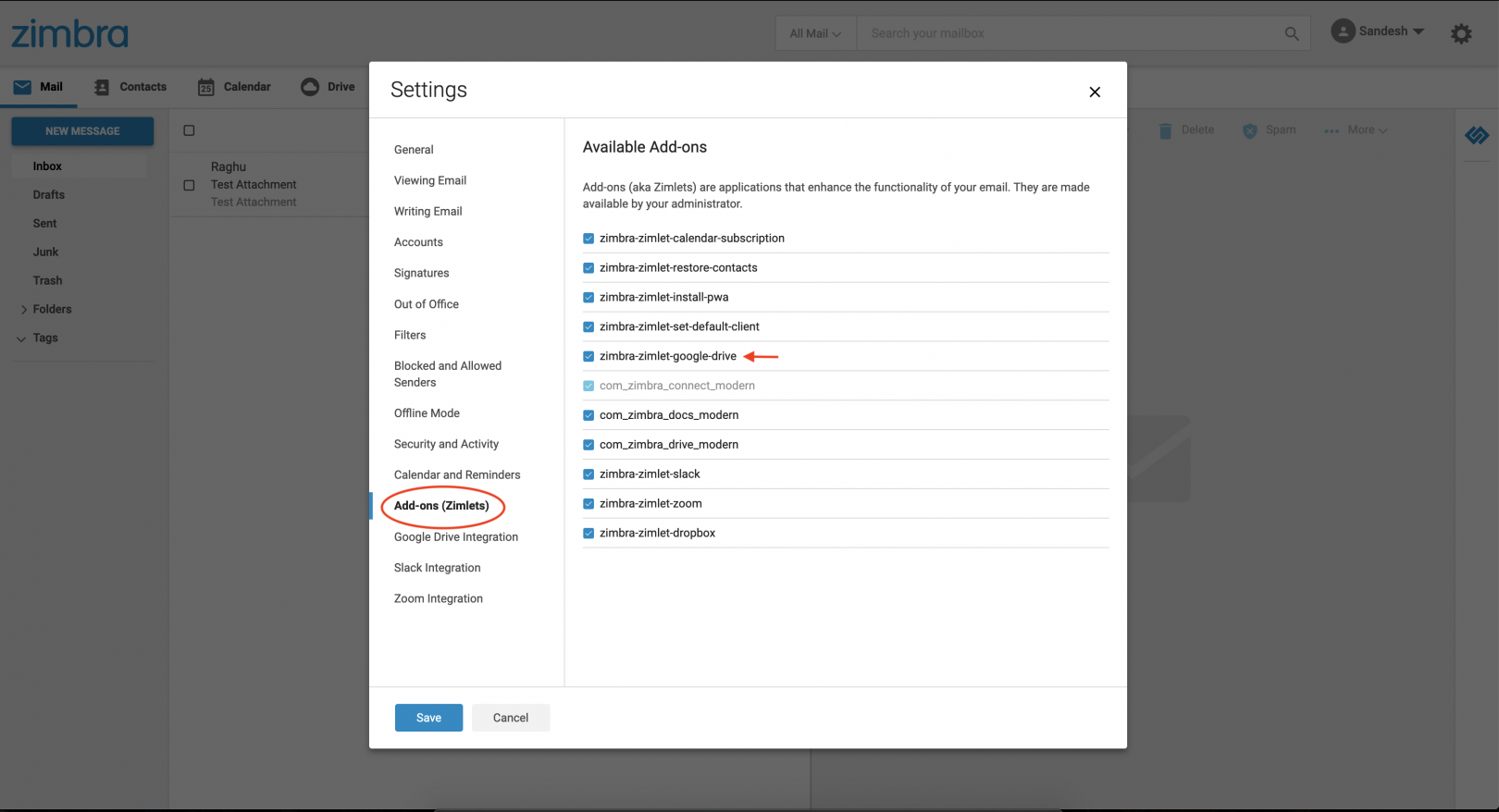Toggle com_zimbra_drive_modern checkbox

588,445
